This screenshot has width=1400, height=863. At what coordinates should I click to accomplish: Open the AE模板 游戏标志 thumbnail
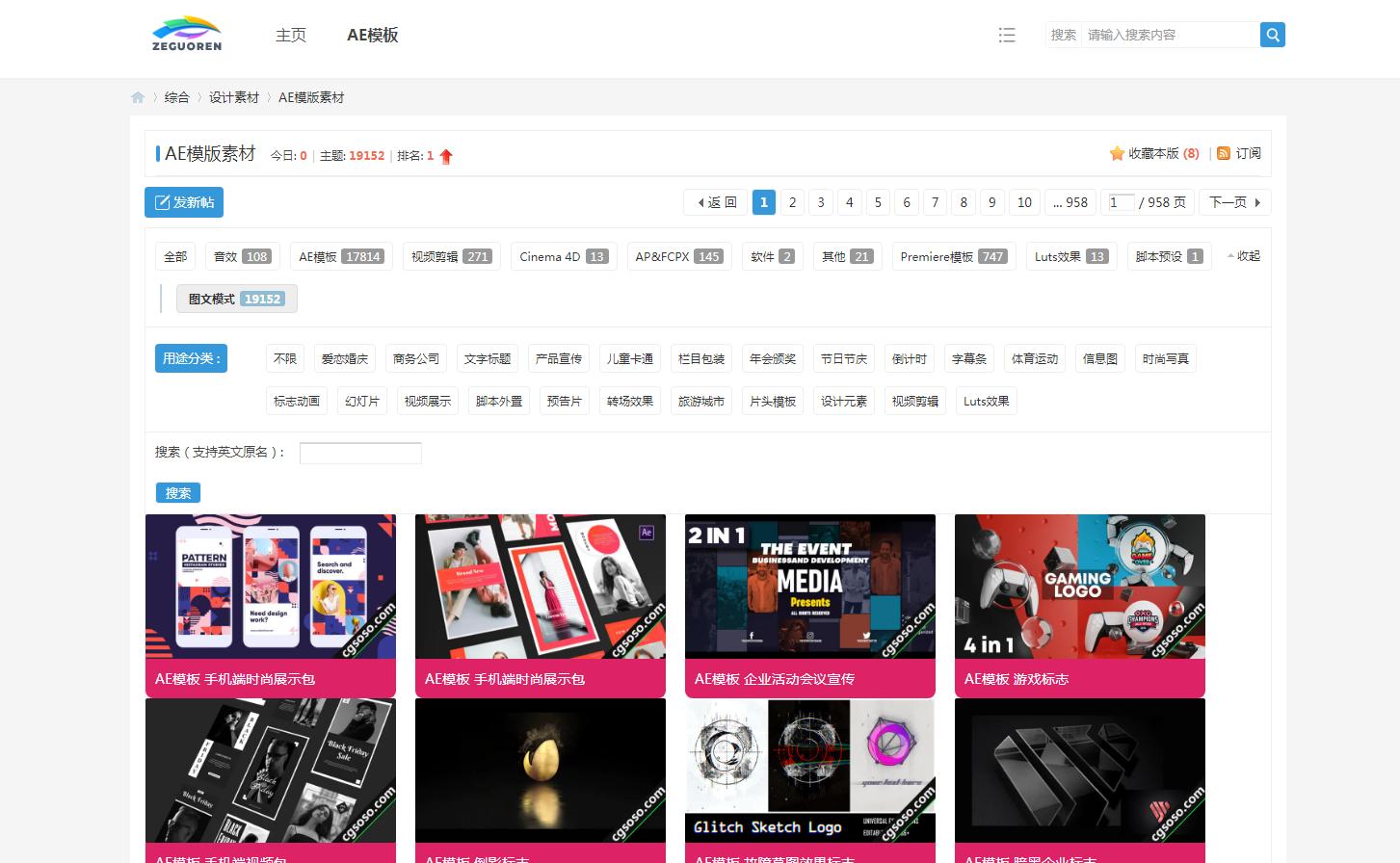click(x=1079, y=587)
